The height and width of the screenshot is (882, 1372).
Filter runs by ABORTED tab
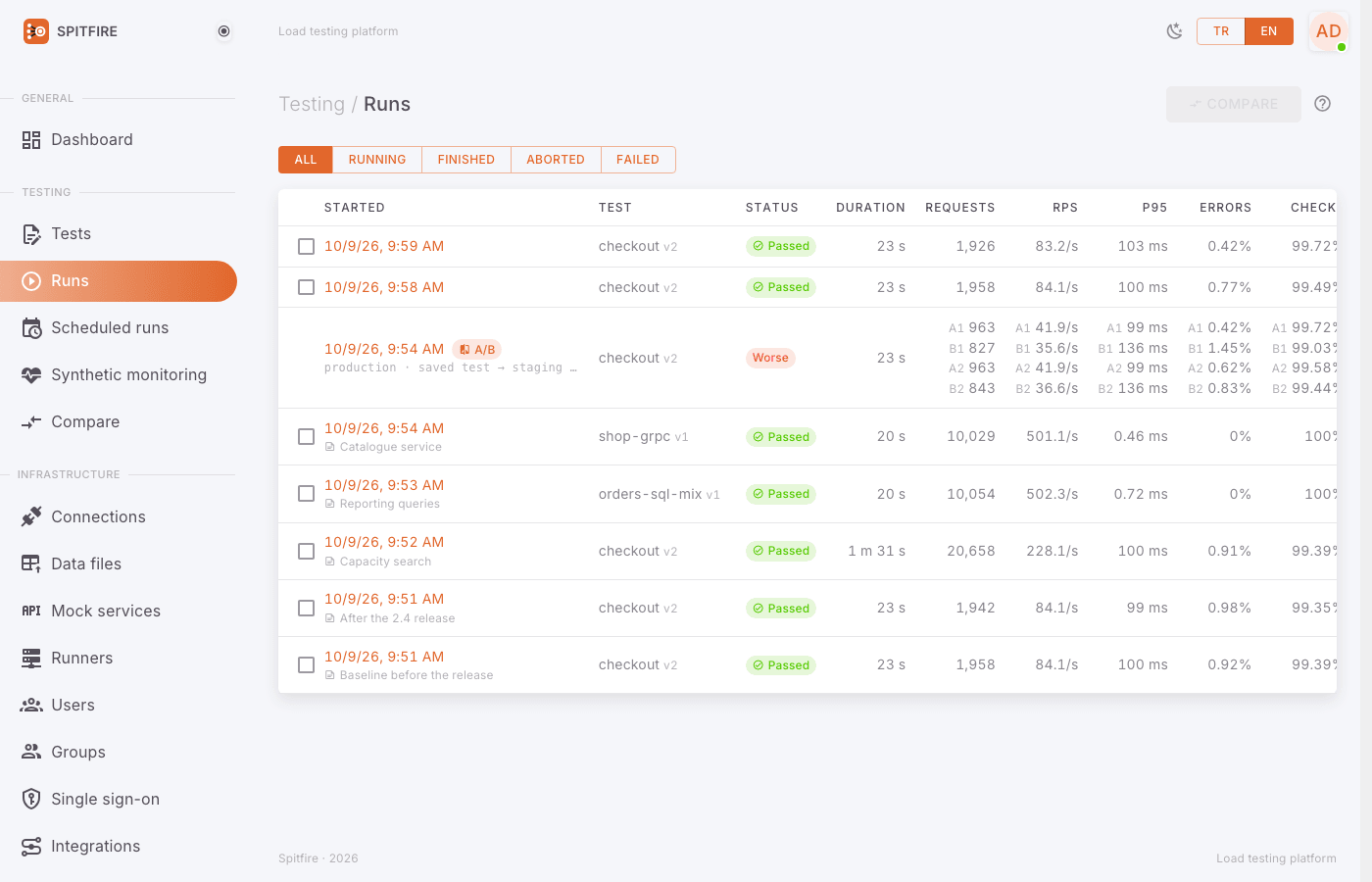(556, 160)
